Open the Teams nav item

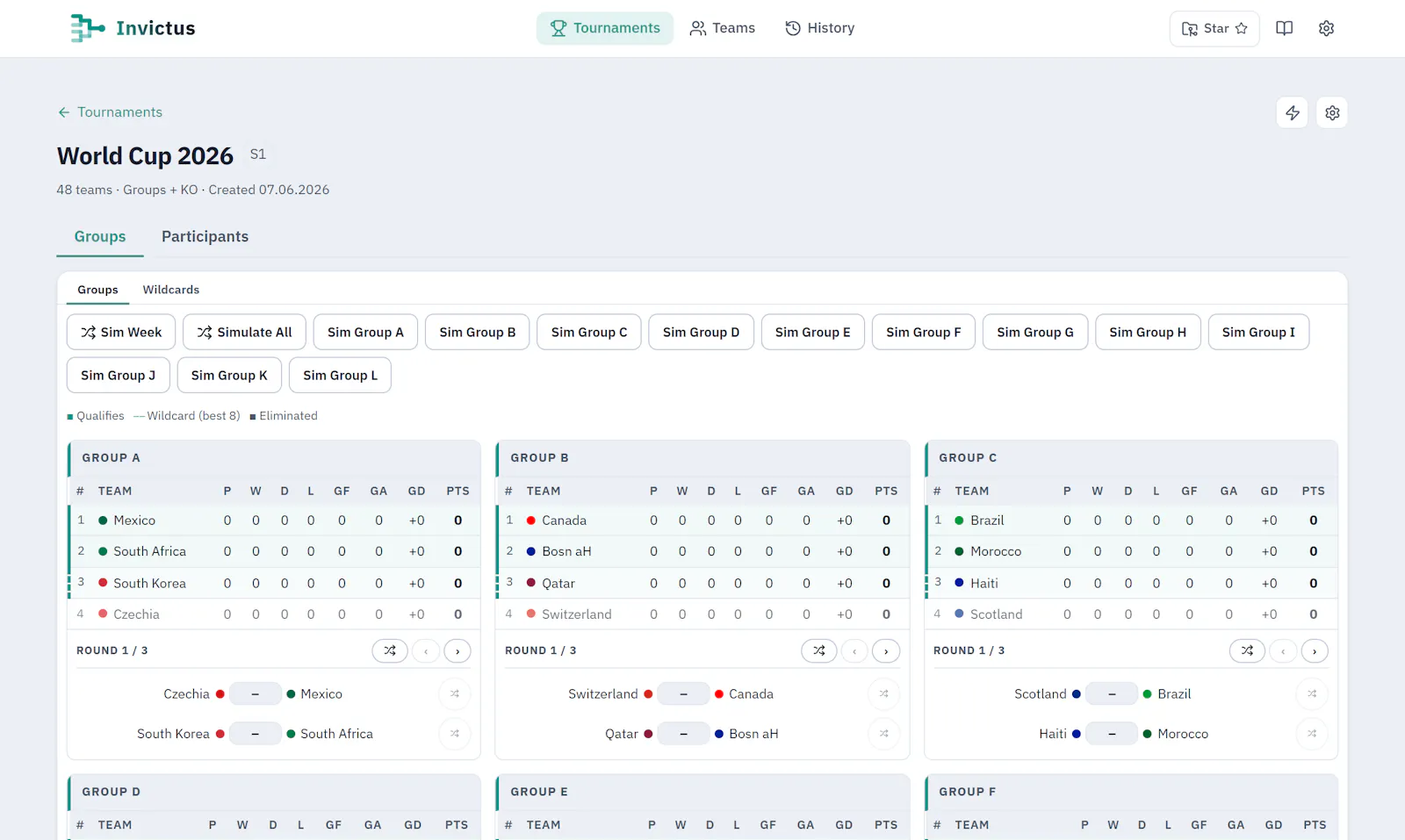pyautogui.click(x=723, y=28)
